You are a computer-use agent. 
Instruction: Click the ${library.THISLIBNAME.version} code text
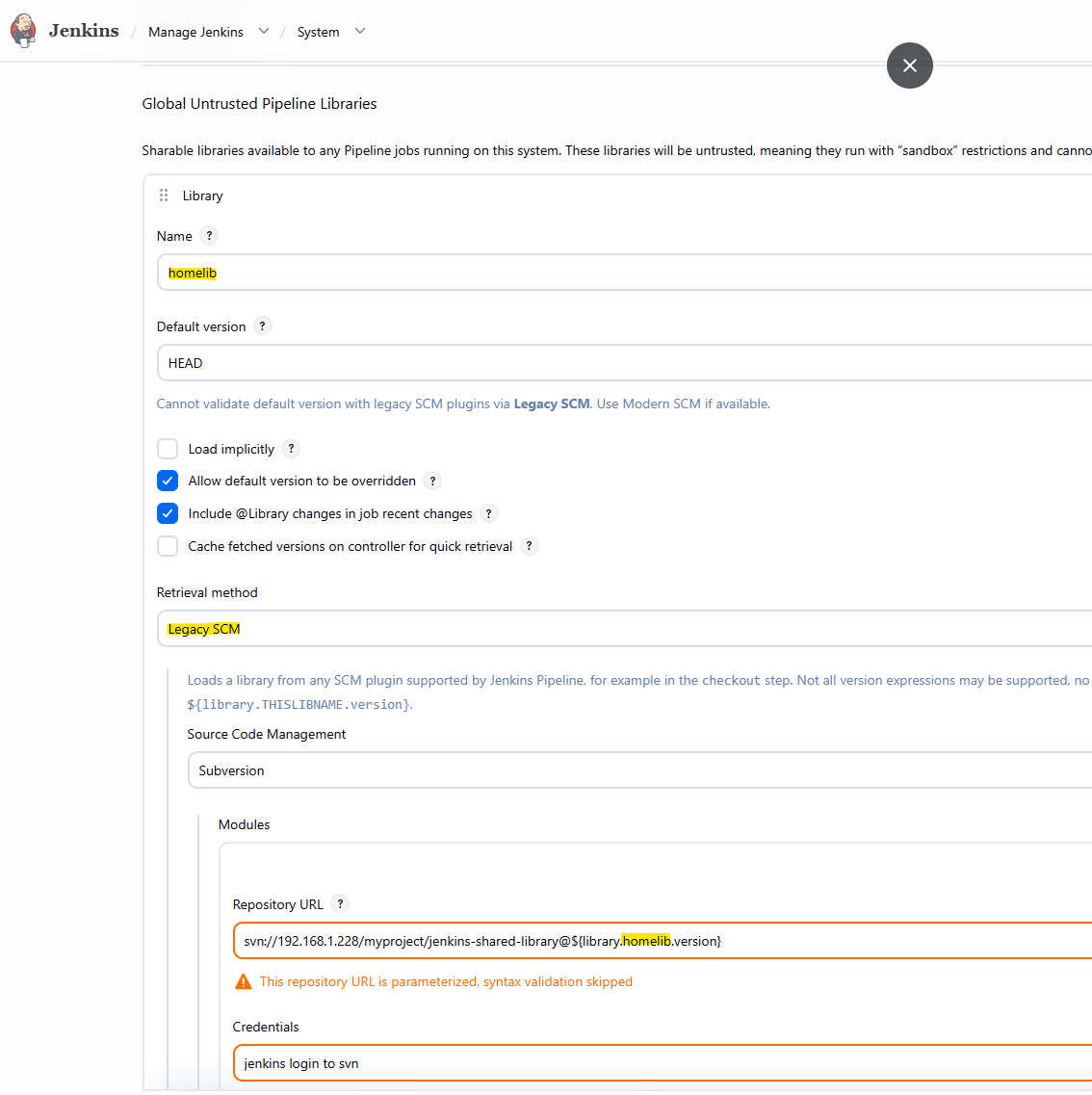(x=299, y=705)
